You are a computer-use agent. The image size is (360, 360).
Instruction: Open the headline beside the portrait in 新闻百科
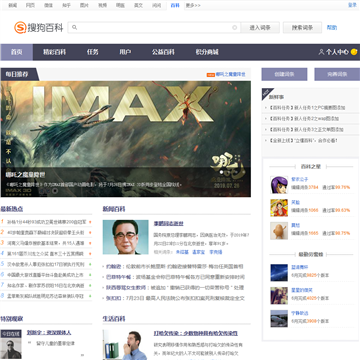click(x=168, y=223)
